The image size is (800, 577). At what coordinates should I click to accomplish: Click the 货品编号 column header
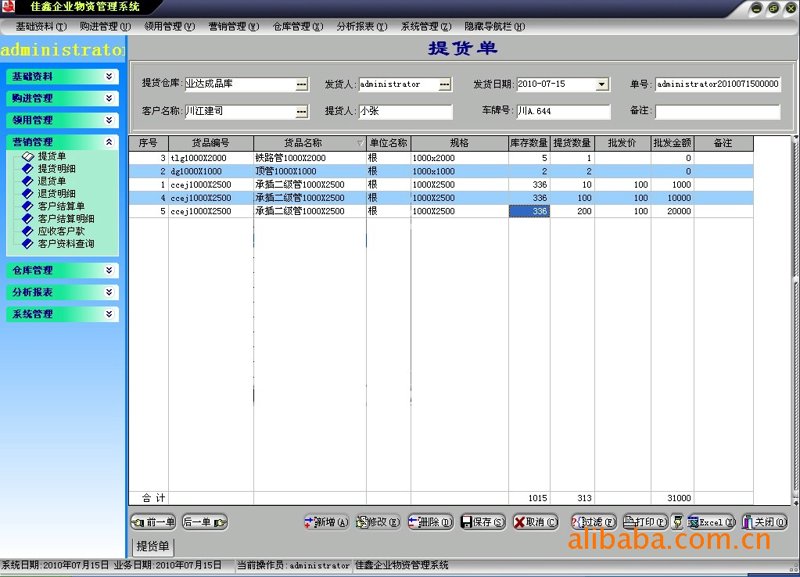pyautogui.click(x=211, y=143)
